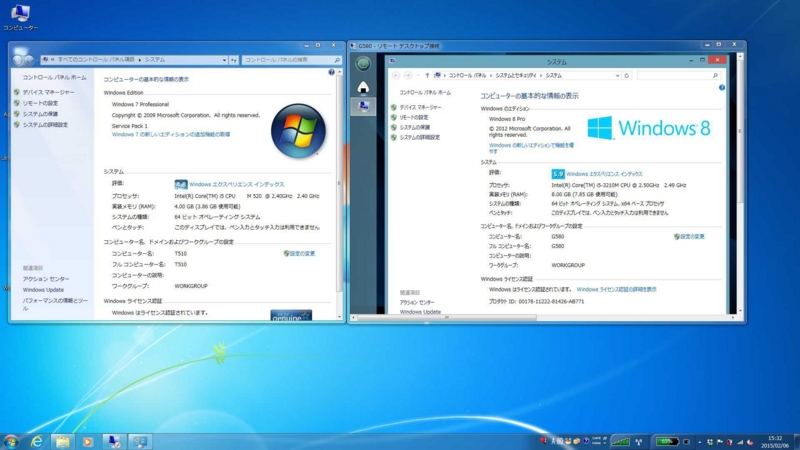Show hidden tray icons arrow
Screen dimensions: 800x450
tap(699, 442)
